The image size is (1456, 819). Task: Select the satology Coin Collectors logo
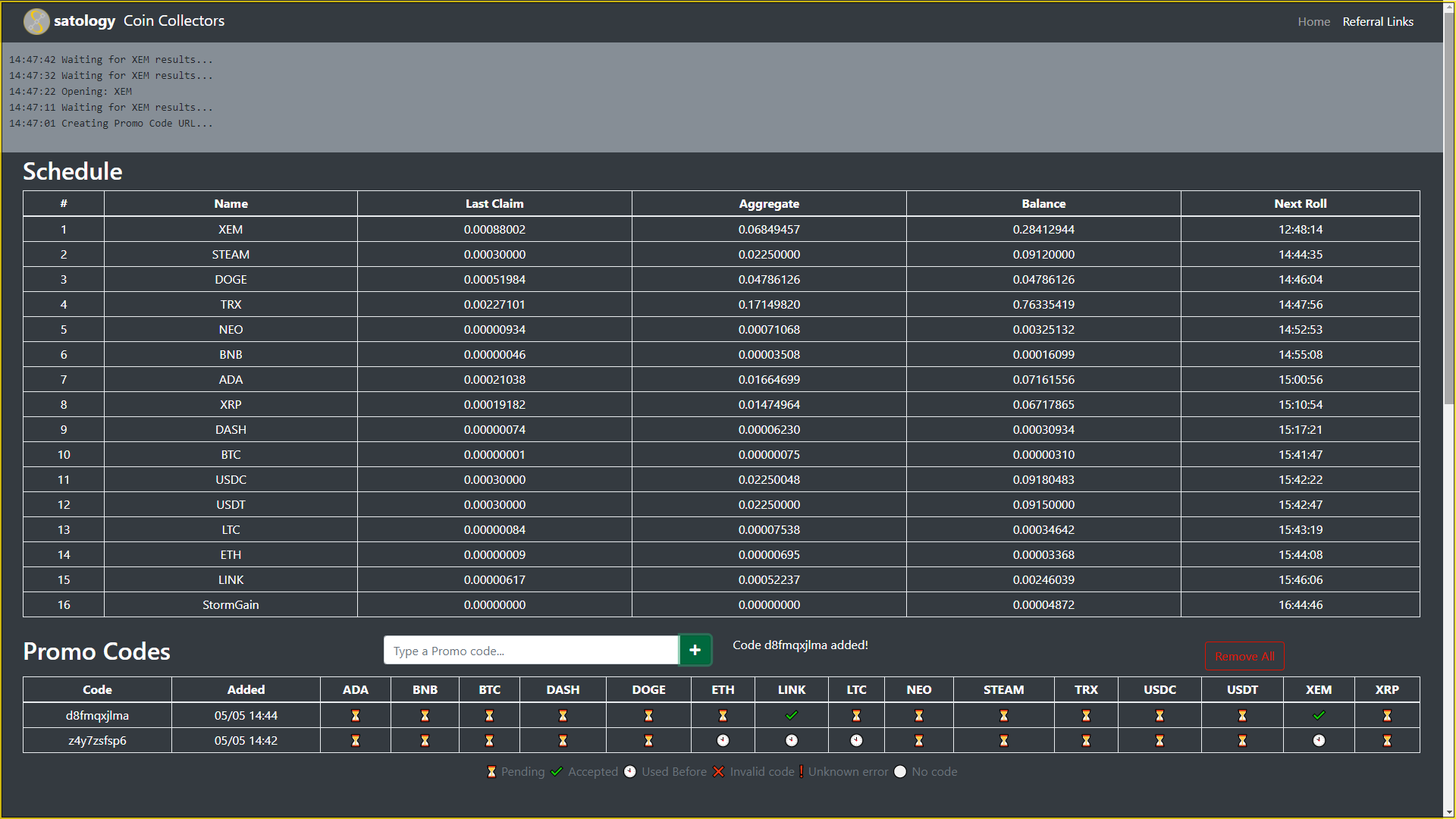click(32, 20)
